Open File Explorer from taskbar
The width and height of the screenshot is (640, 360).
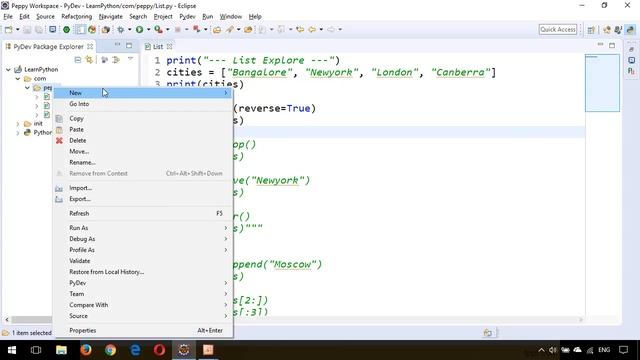pyautogui.click(x=61, y=350)
